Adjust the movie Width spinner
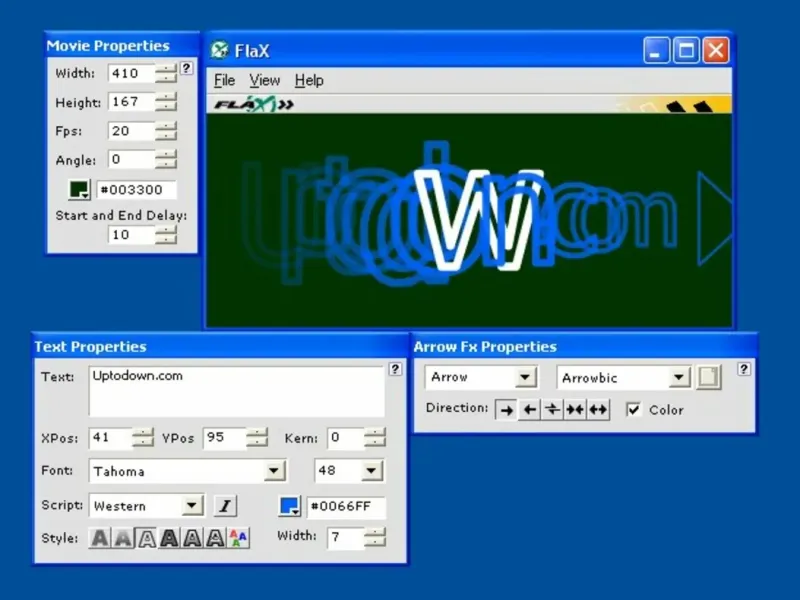The height and width of the screenshot is (600, 800). pos(166,73)
